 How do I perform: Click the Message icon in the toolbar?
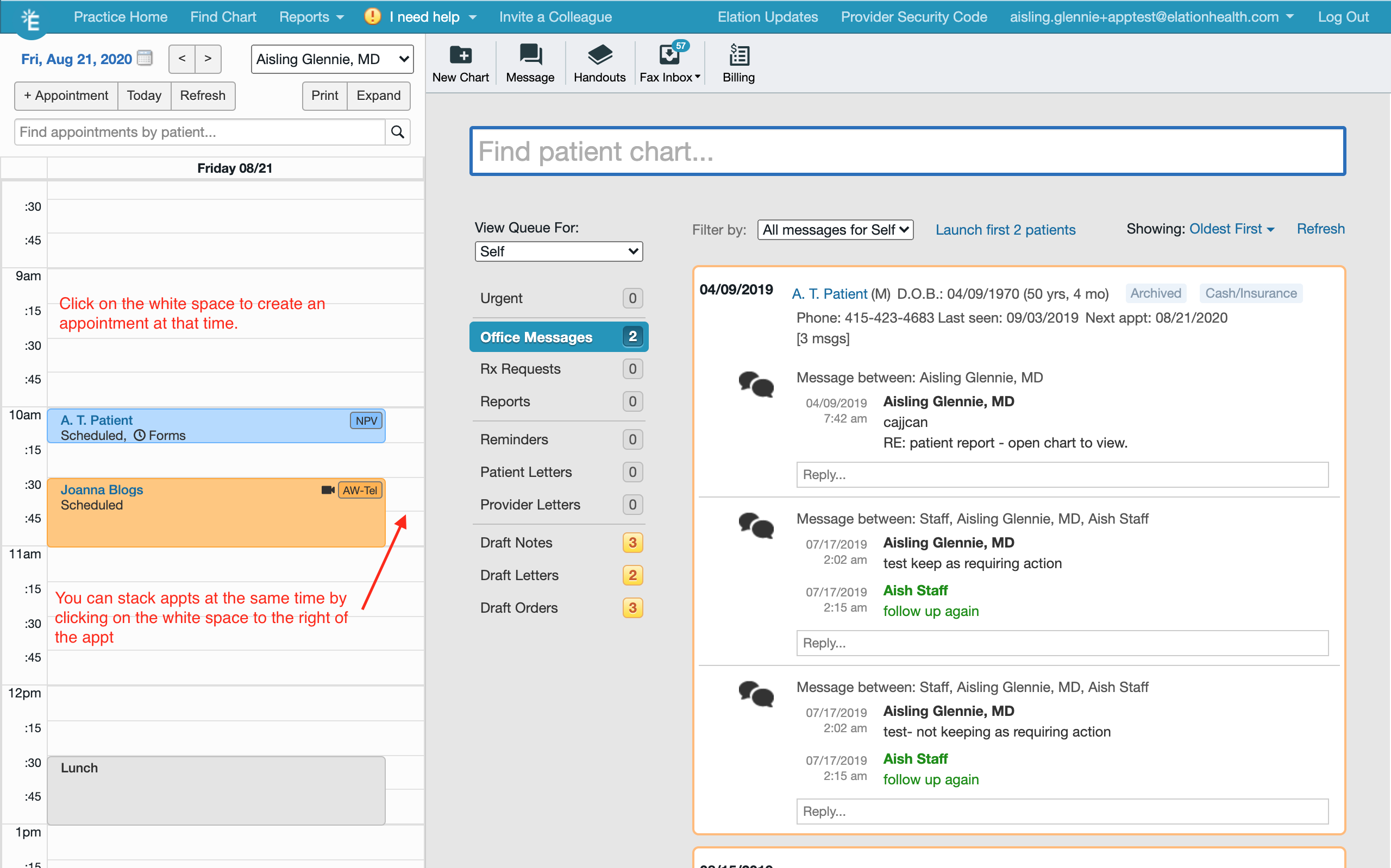(529, 62)
